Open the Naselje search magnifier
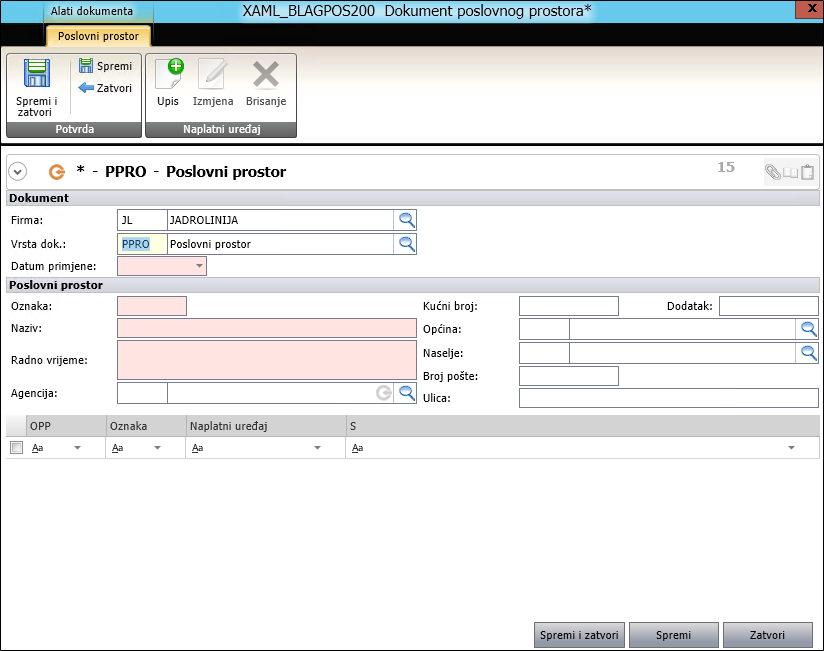824x651 pixels. 808,353
